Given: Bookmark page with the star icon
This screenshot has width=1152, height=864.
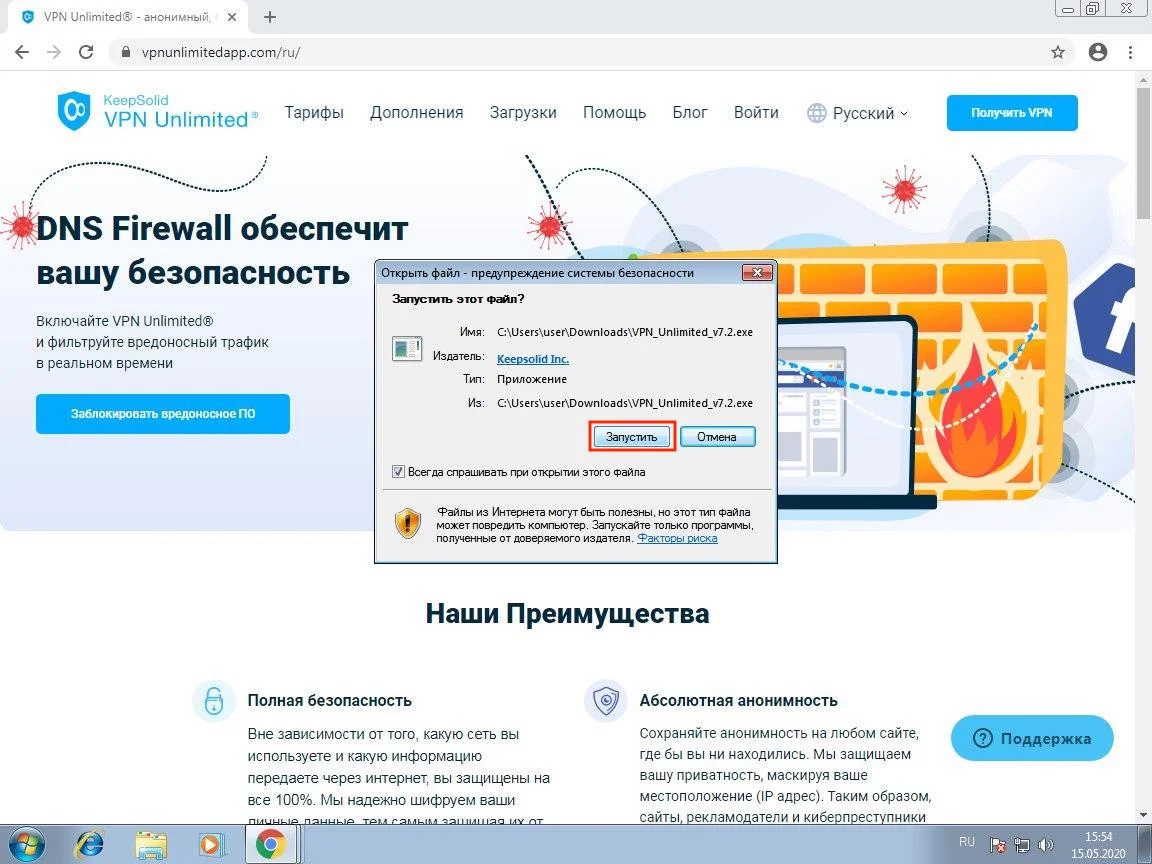Looking at the screenshot, I should tap(1058, 52).
